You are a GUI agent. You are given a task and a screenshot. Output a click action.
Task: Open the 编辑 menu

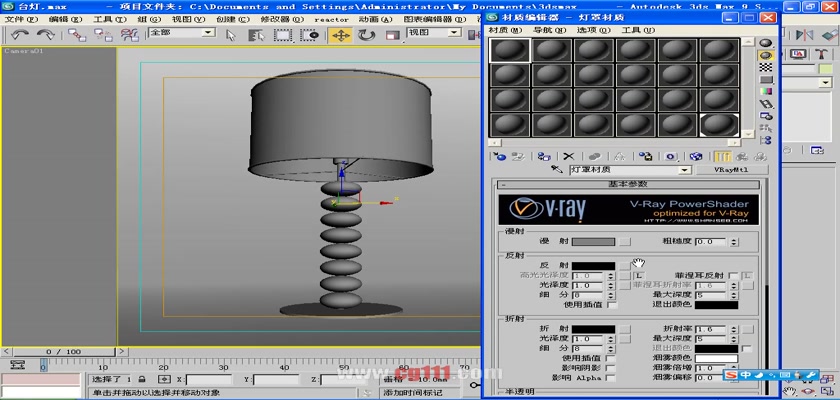(x=66, y=19)
